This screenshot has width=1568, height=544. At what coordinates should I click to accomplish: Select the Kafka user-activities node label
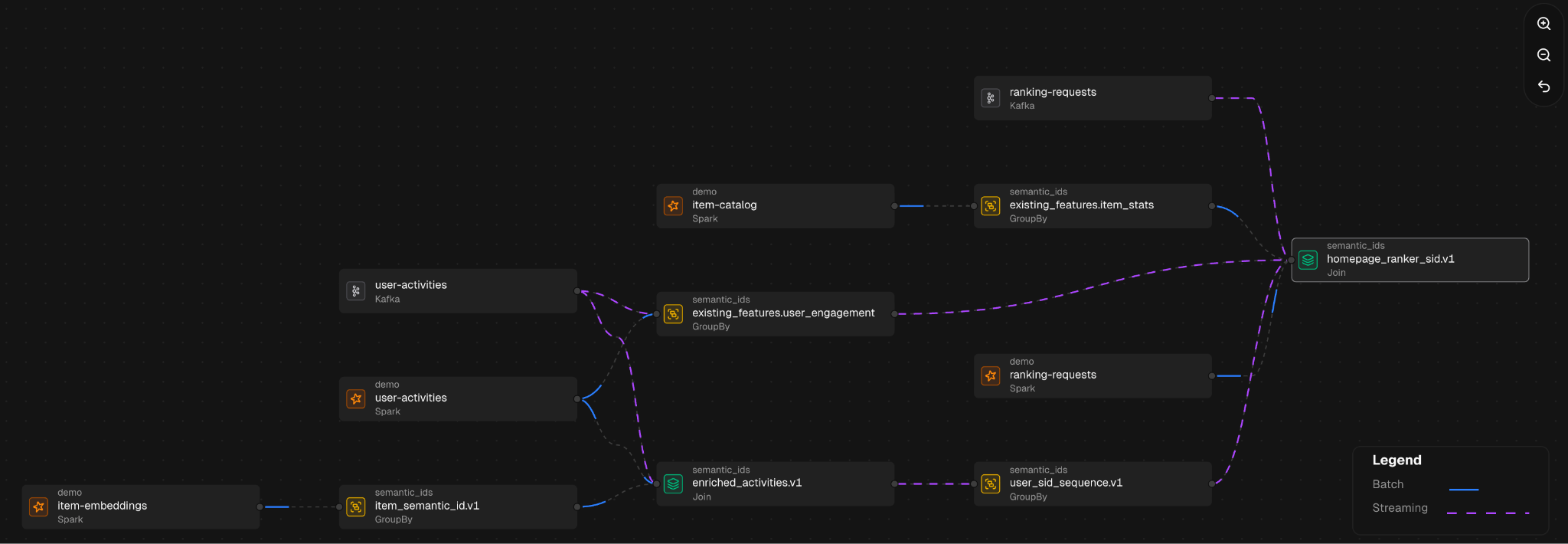click(410, 285)
